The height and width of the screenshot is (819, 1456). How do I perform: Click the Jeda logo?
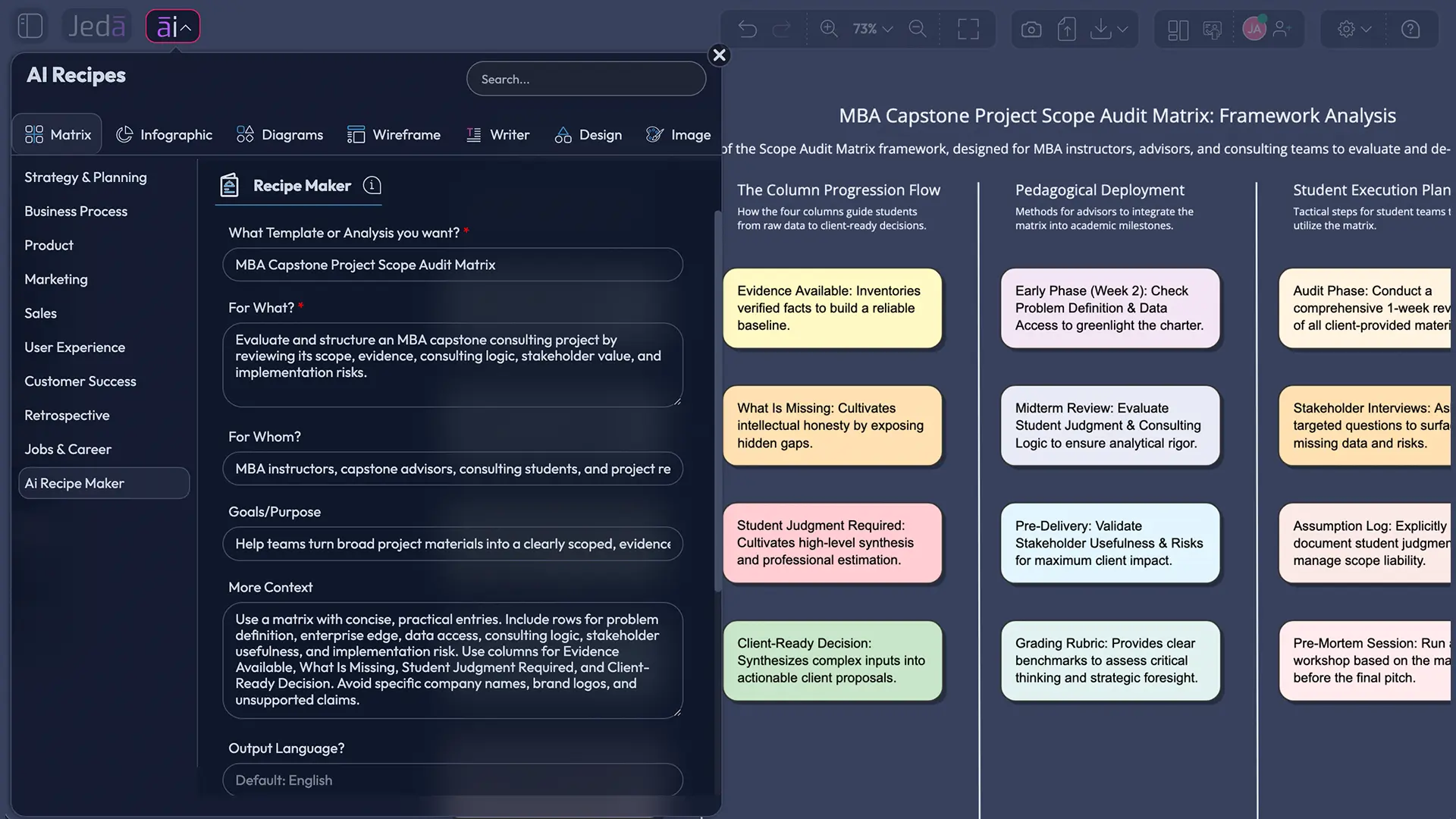click(96, 27)
